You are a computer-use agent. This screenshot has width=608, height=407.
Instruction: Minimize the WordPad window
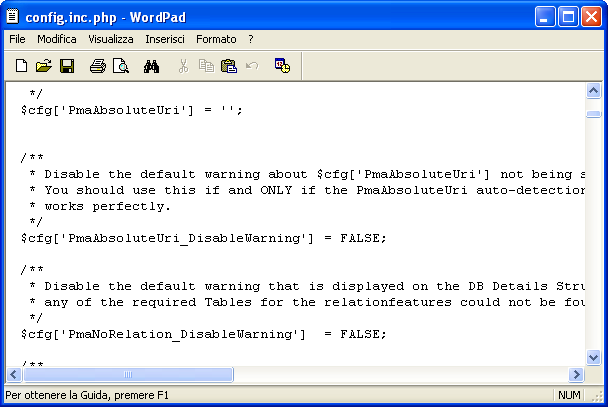(x=544, y=17)
